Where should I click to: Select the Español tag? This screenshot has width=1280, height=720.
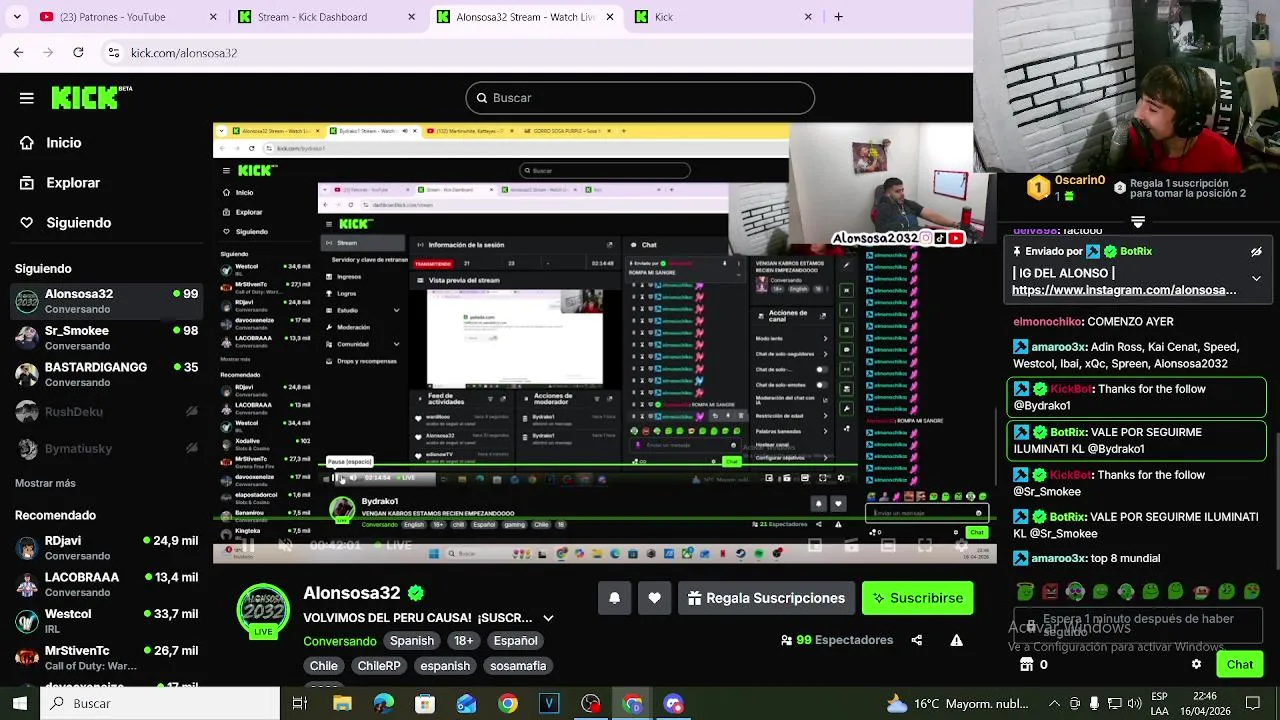[x=515, y=641]
